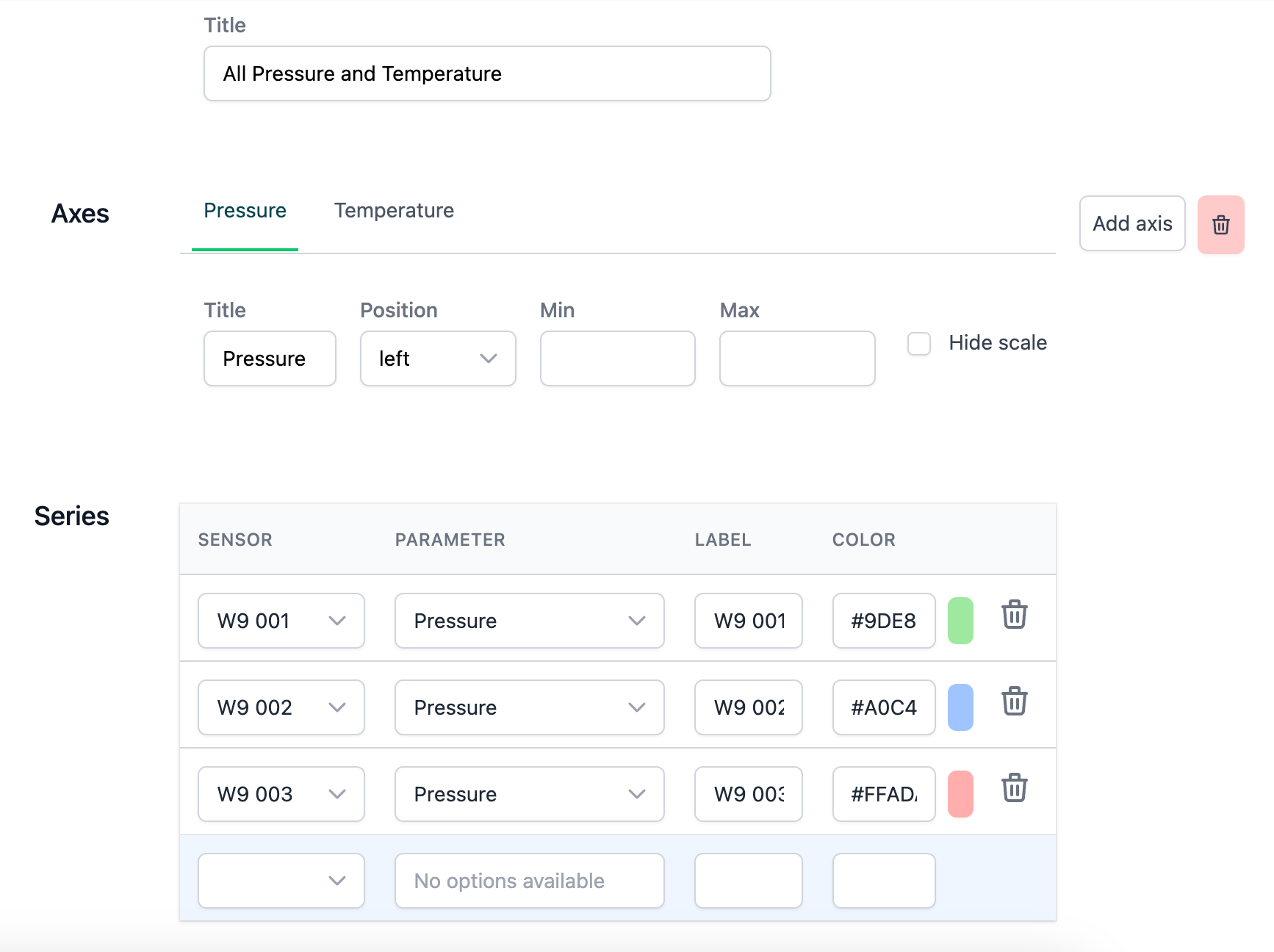Expand the W9 001 sensor dropdown
The image size is (1274, 952).
[281, 621]
